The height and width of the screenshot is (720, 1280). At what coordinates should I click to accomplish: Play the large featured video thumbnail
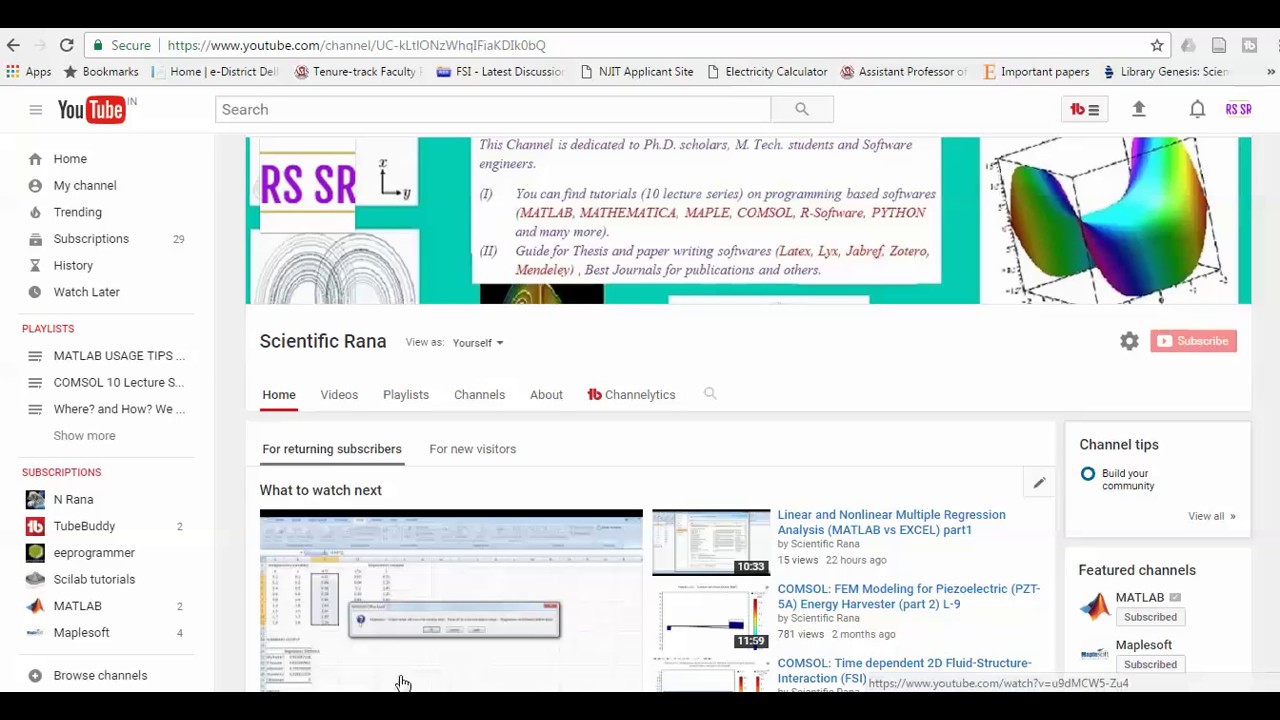pyautogui.click(x=451, y=600)
